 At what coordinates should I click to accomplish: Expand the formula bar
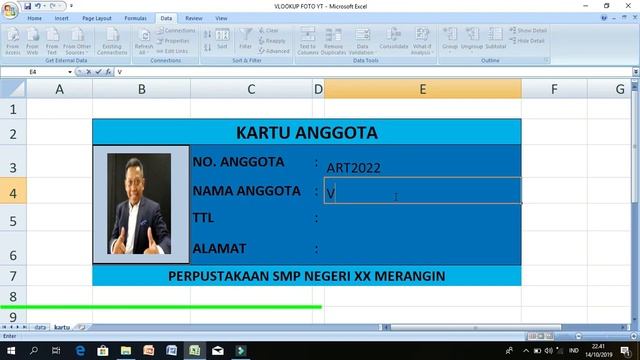pyautogui.click(x=636, y=72)
